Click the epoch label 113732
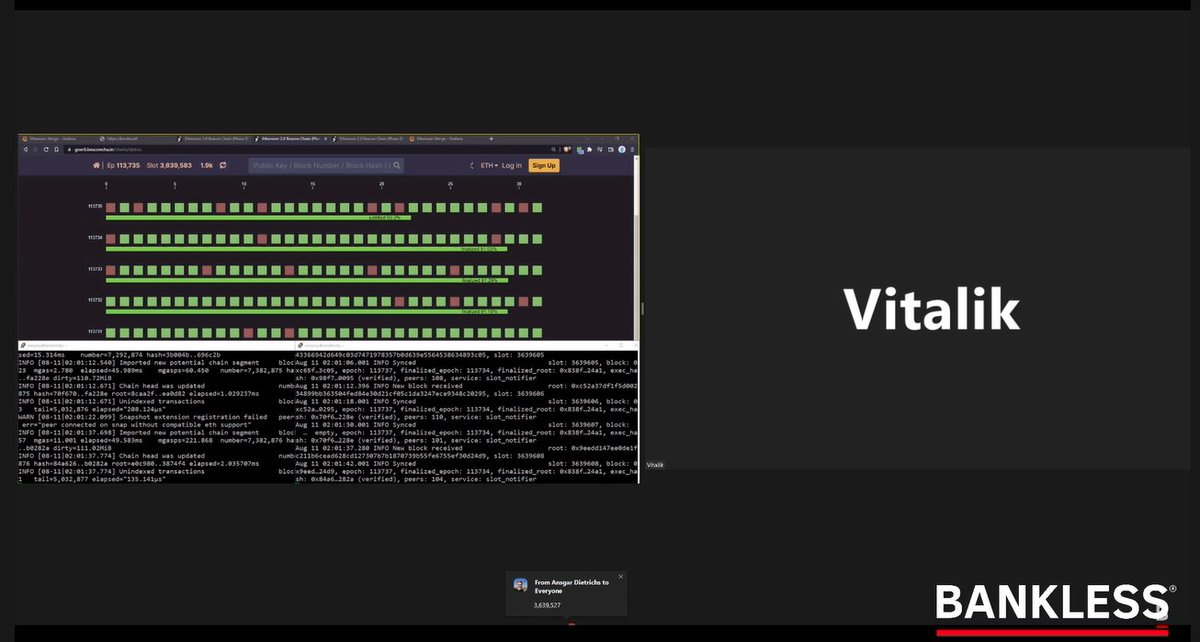The height and width of the screenshot is (642, 1200). coord(96,300)
